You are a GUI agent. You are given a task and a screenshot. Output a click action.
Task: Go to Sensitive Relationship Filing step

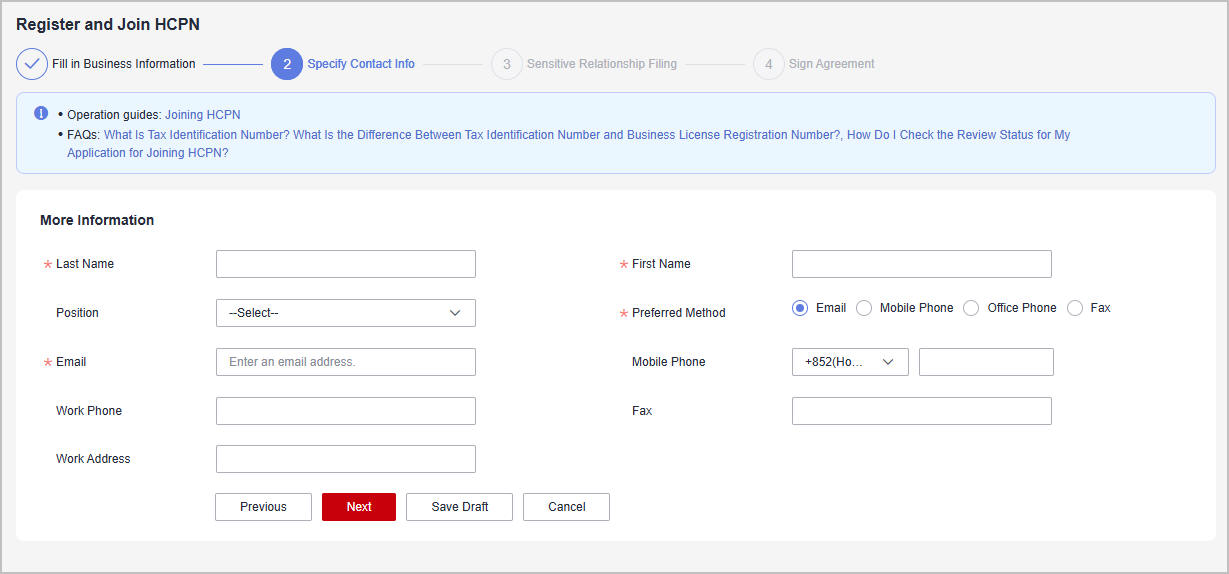point(601,64)
